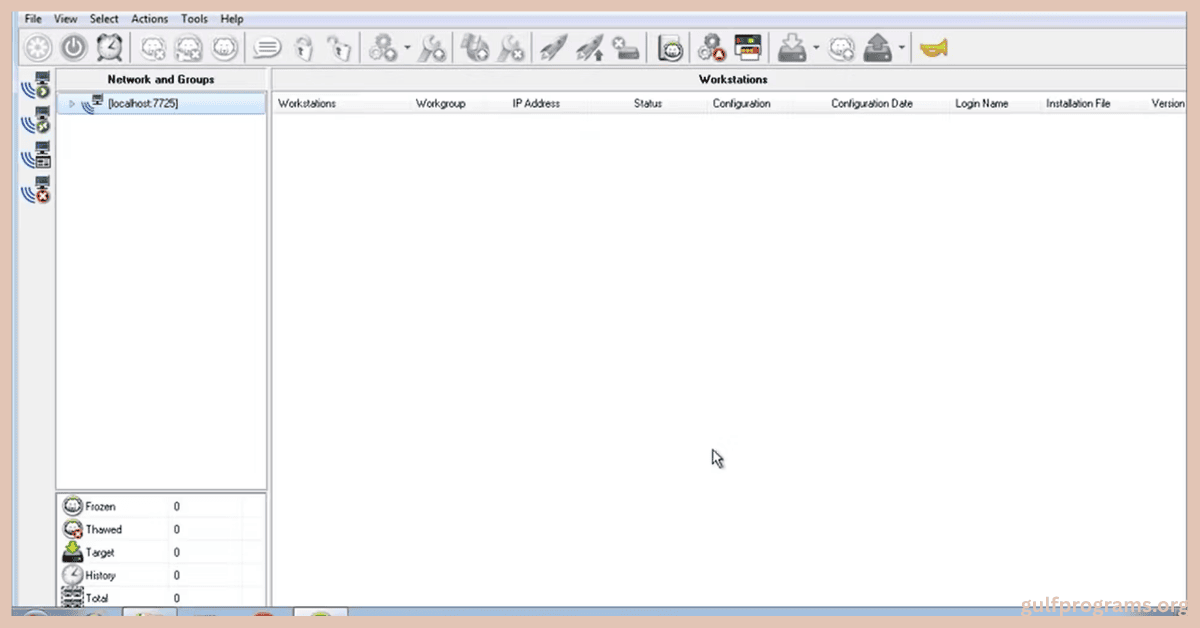The width and height of the screenshot is (1200, 628).
Task: Open the Actions menu
Action: [150, 19]
